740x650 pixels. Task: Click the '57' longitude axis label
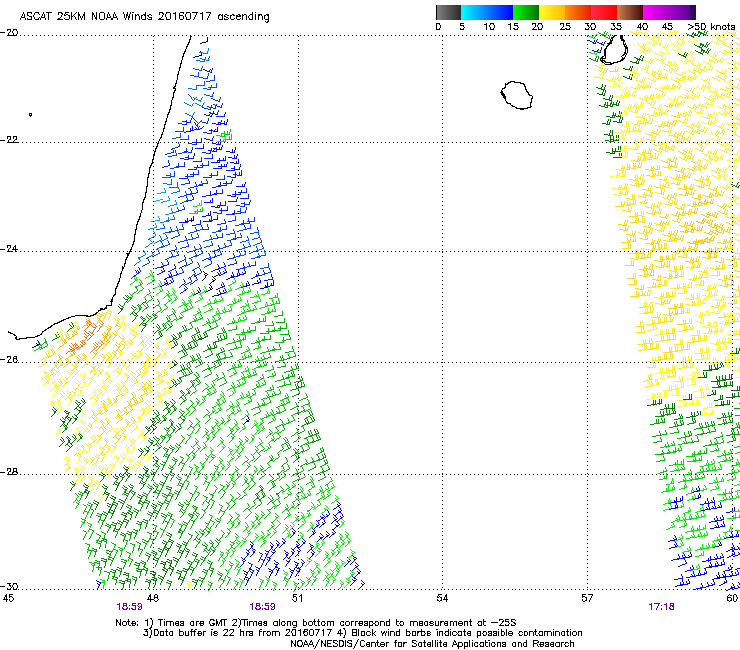click(587, 598)
